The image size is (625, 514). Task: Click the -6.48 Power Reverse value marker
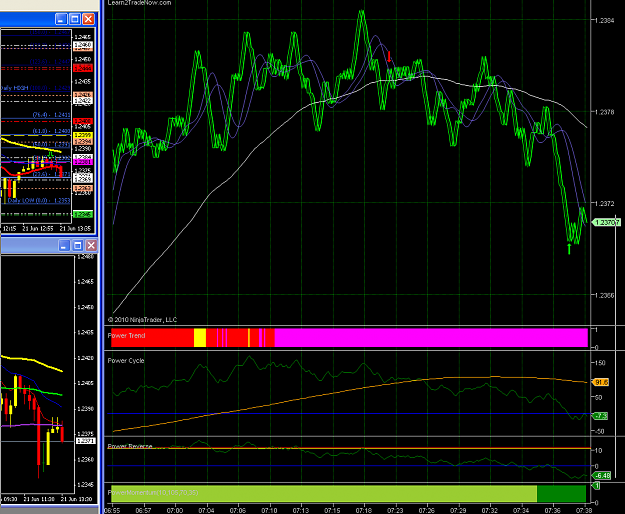(x=602, y=475)
